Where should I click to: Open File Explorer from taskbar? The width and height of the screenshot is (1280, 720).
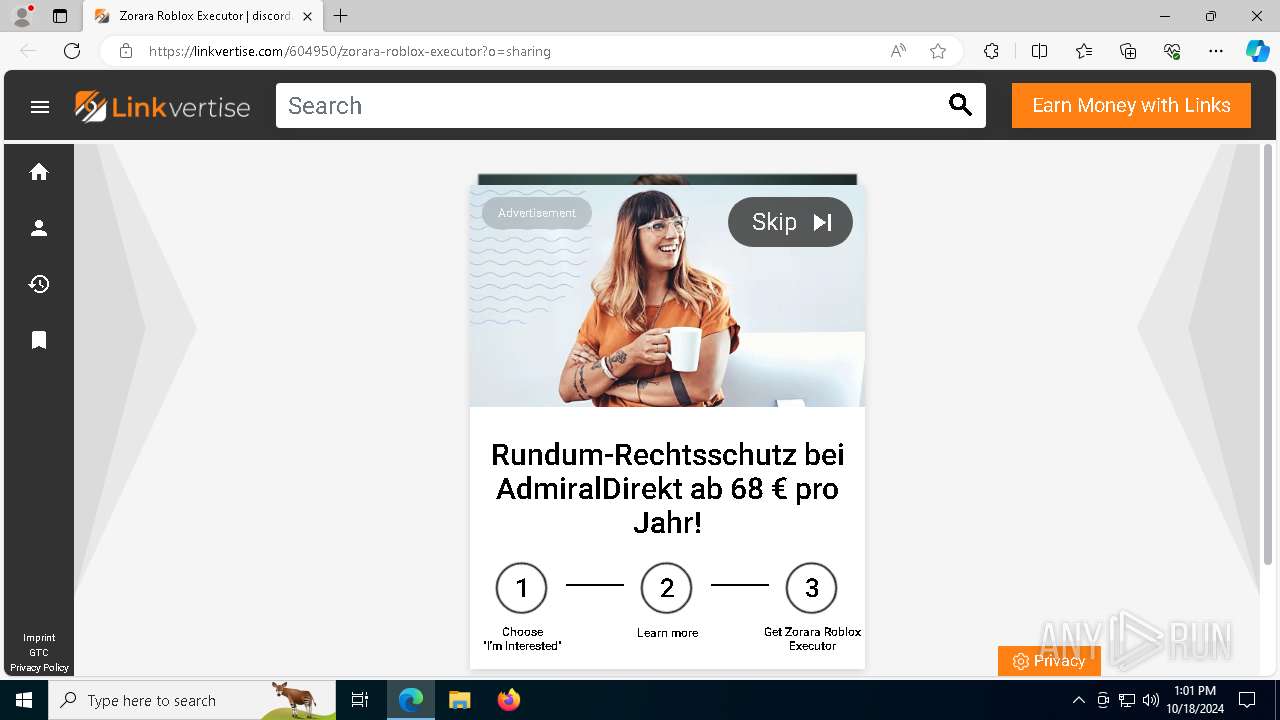coord(459,700)
